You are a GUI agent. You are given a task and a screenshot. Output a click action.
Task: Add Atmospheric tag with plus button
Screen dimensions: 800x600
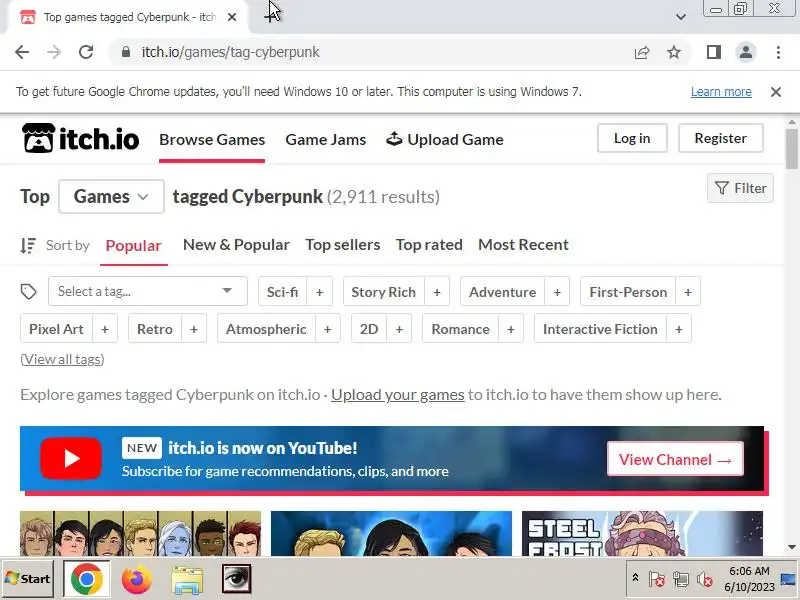coord(328,329)
